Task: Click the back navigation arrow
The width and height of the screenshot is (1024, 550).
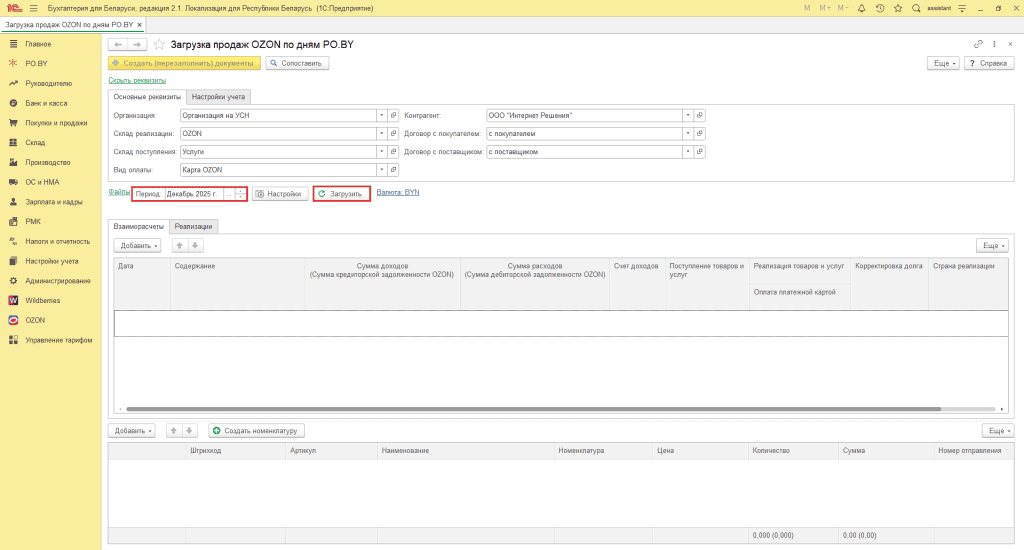Action: click(x=118, y=44)
